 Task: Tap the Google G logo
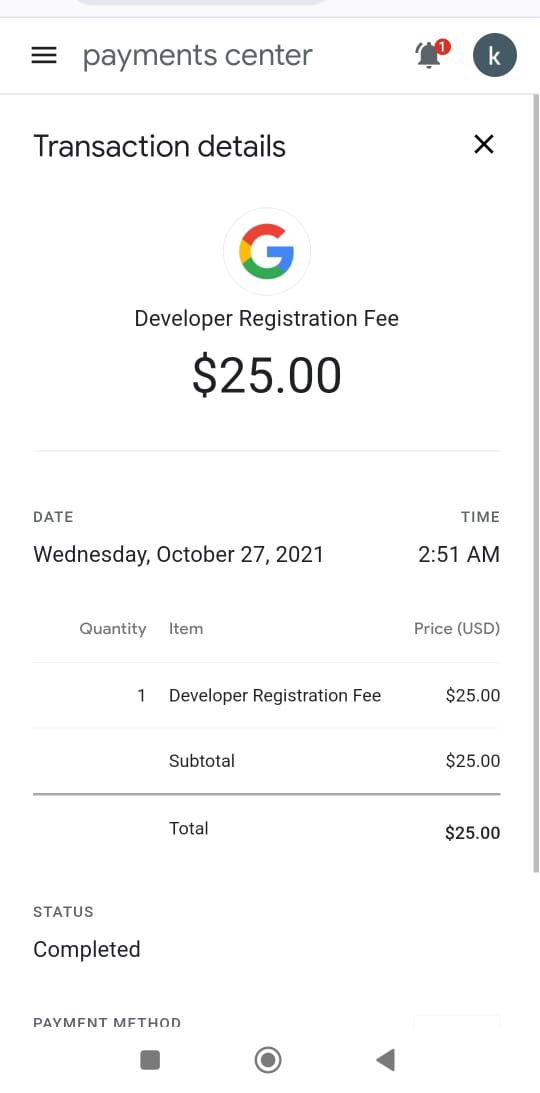point(267,252)
